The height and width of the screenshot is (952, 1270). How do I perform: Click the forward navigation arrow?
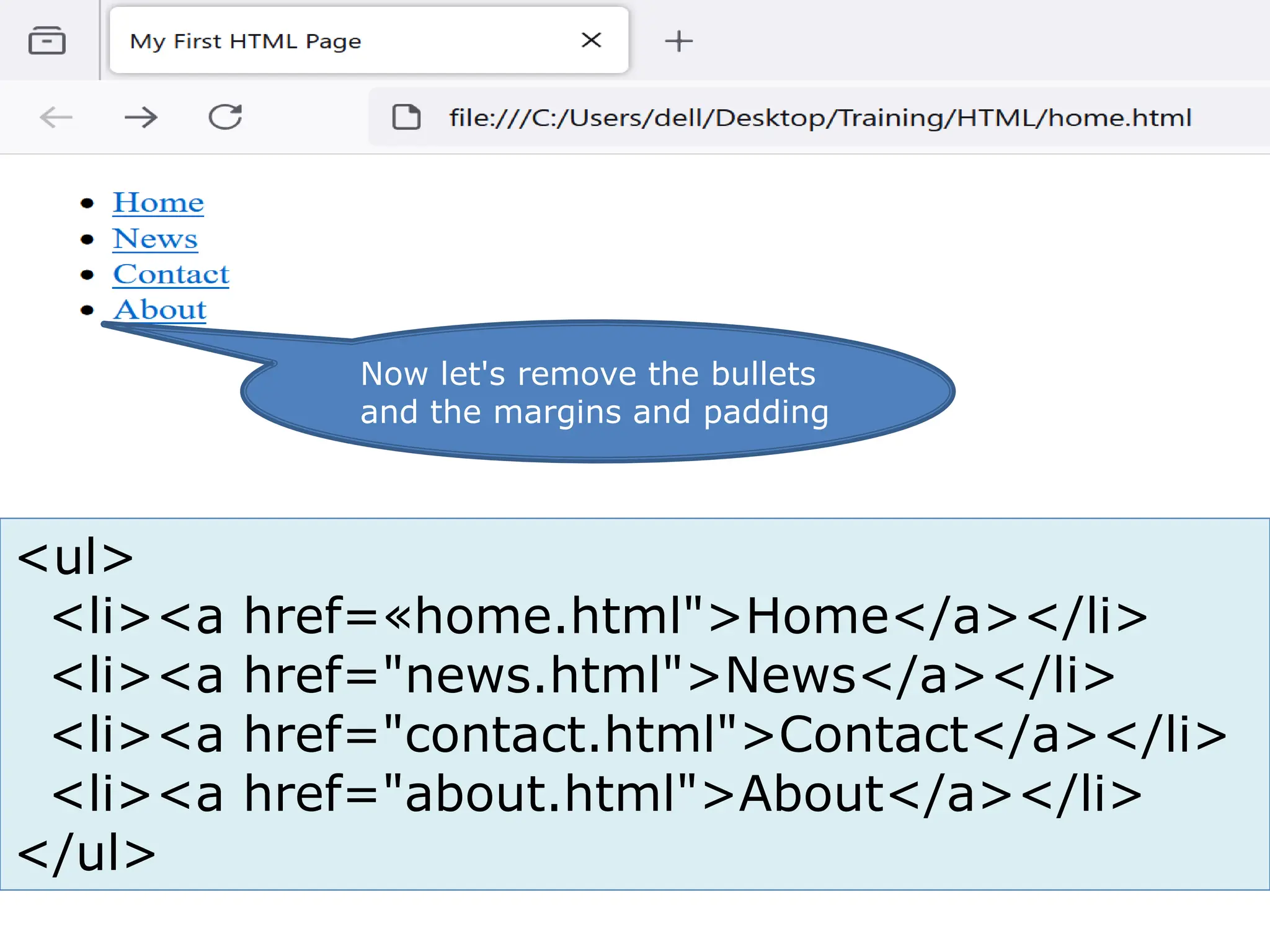(141, 117)
